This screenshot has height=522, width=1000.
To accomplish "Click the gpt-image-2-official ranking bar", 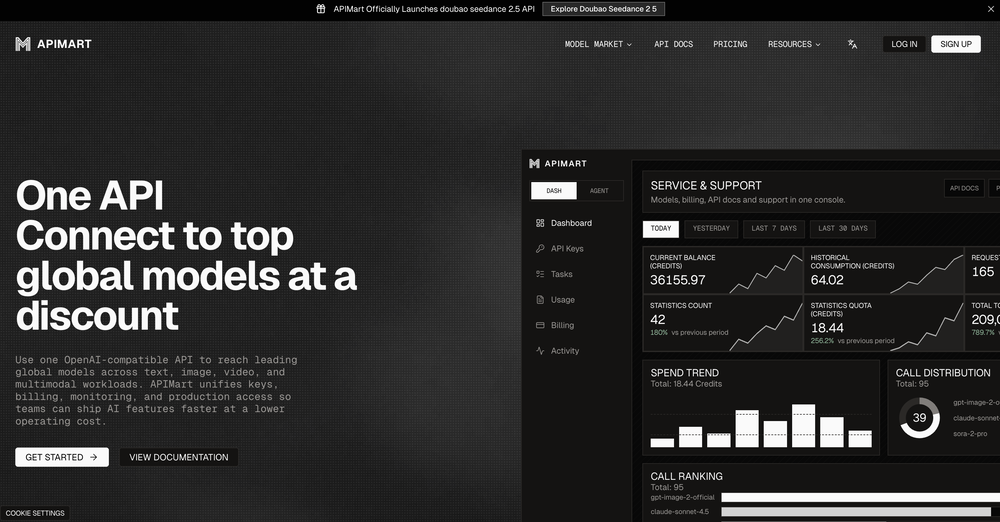I will 860,497.
